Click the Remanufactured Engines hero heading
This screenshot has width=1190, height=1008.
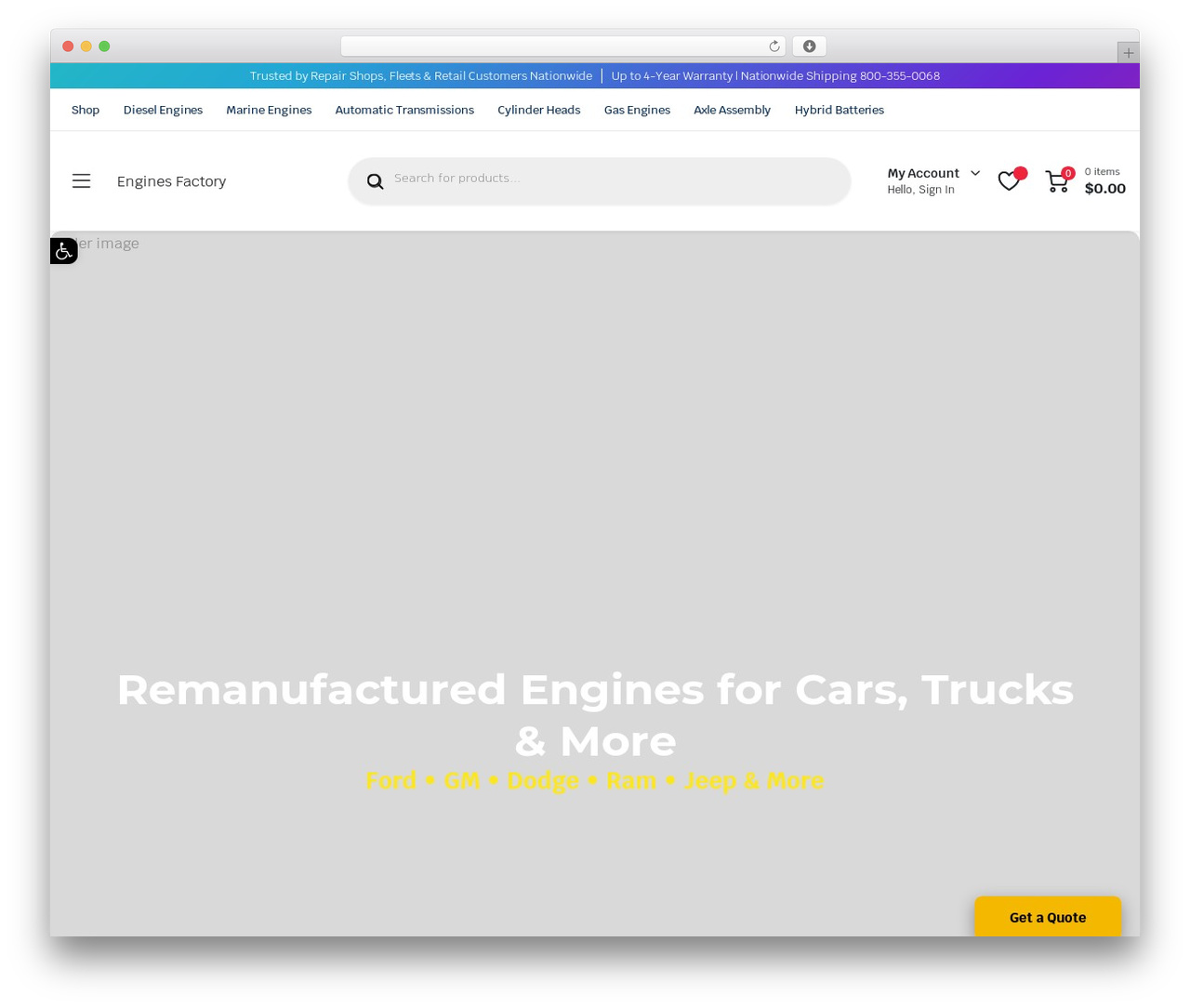tap(595, 715)
